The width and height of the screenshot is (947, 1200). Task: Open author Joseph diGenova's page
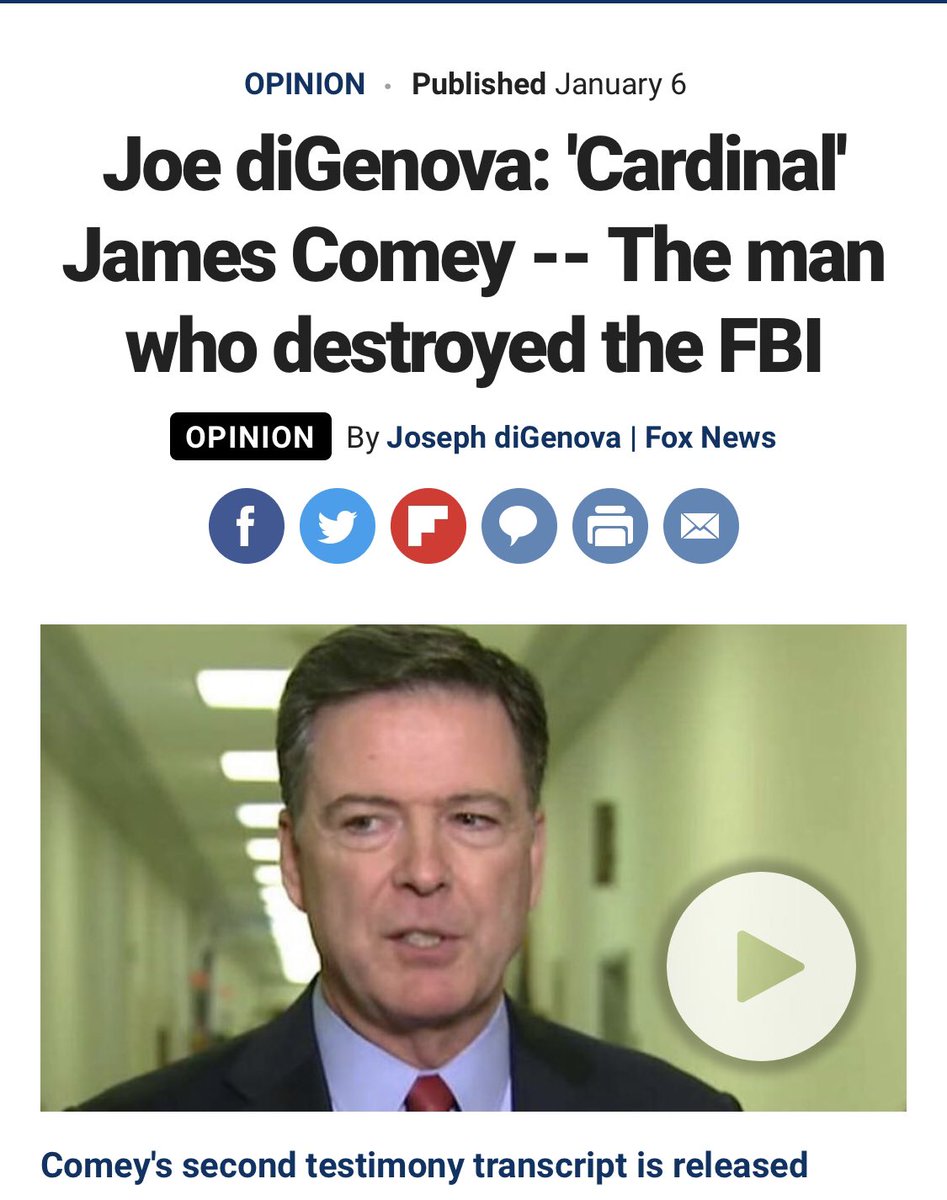click(x=503, y=437)
